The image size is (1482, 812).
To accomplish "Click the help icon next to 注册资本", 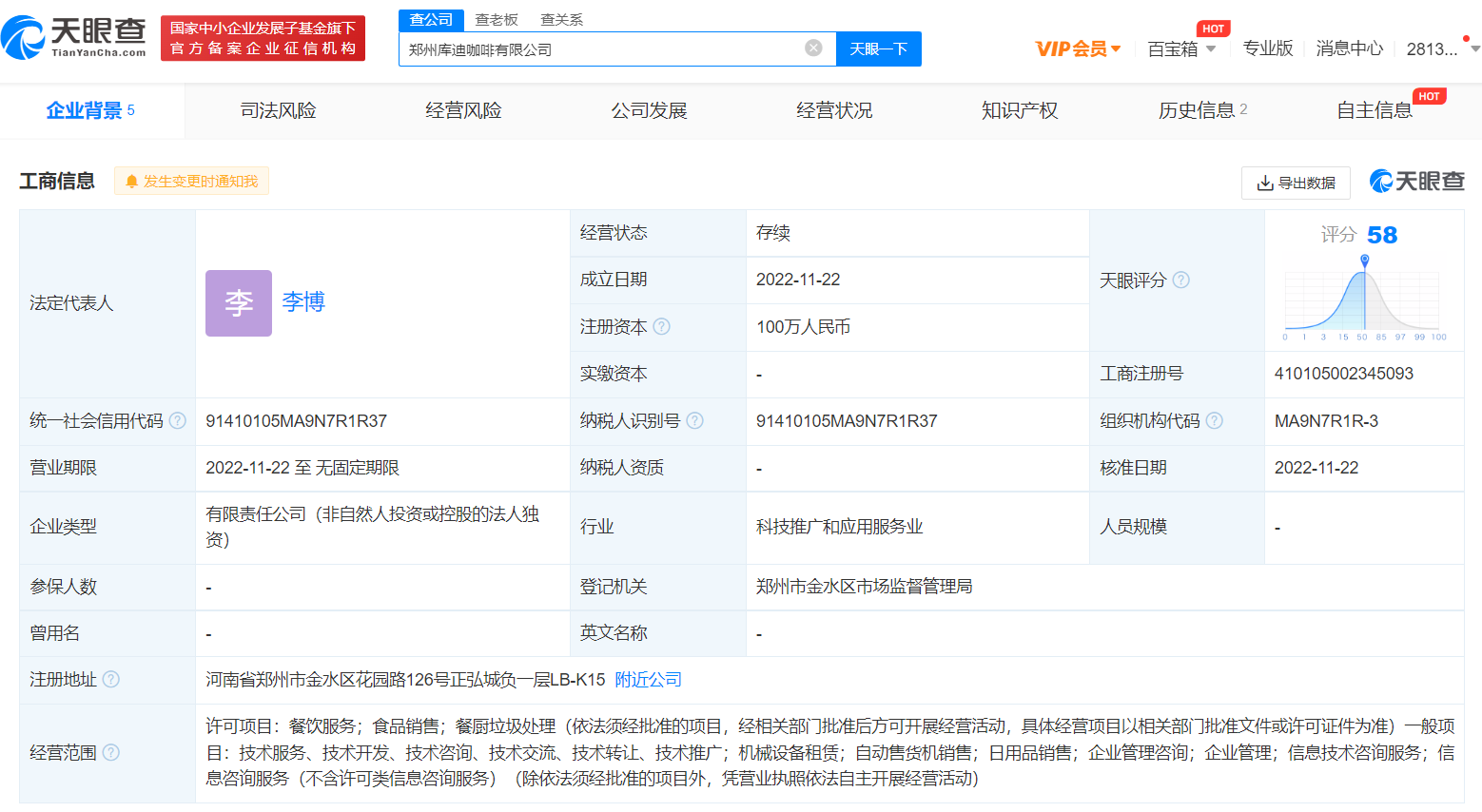I will [x=662, y=327].
